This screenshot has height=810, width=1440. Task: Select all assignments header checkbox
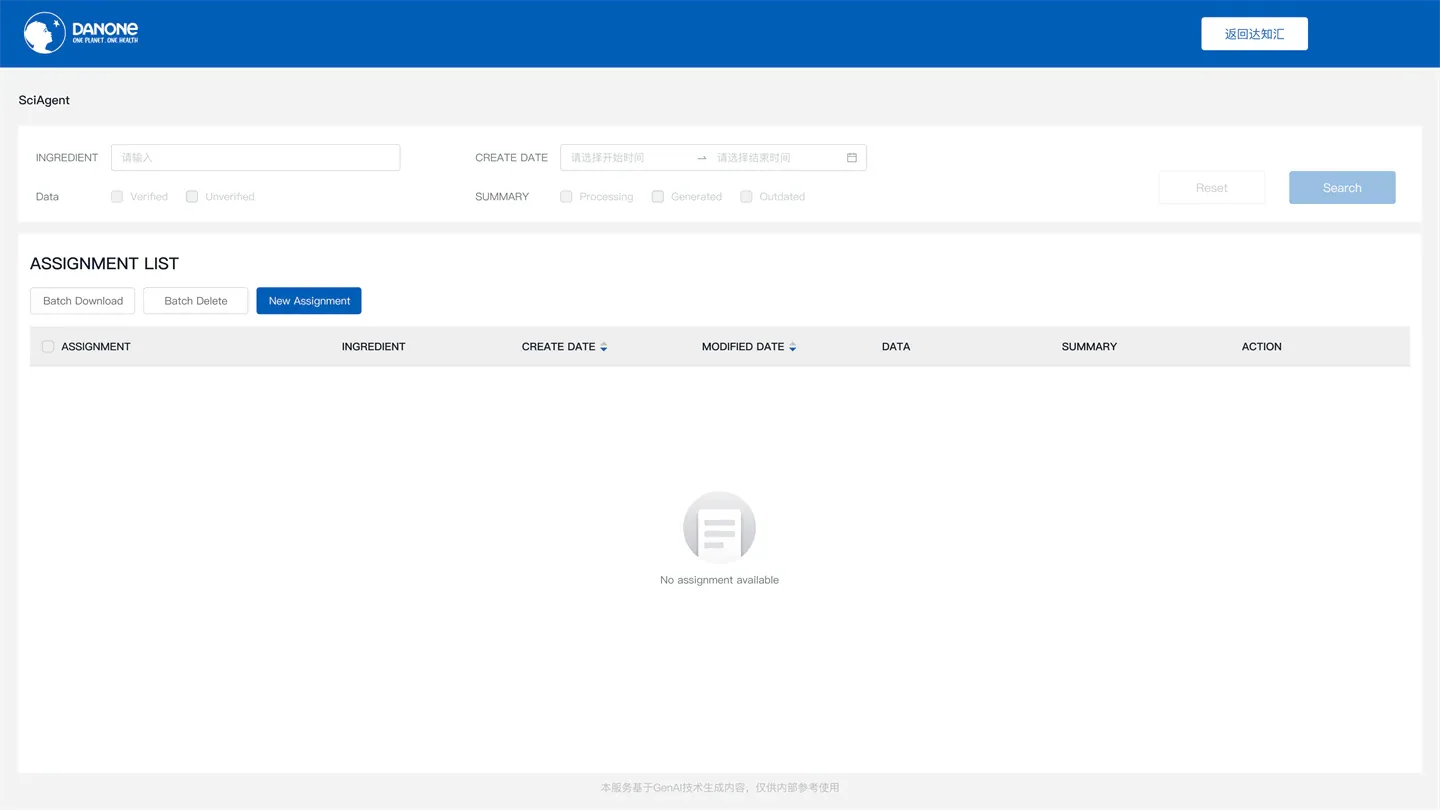pos(48,346)
